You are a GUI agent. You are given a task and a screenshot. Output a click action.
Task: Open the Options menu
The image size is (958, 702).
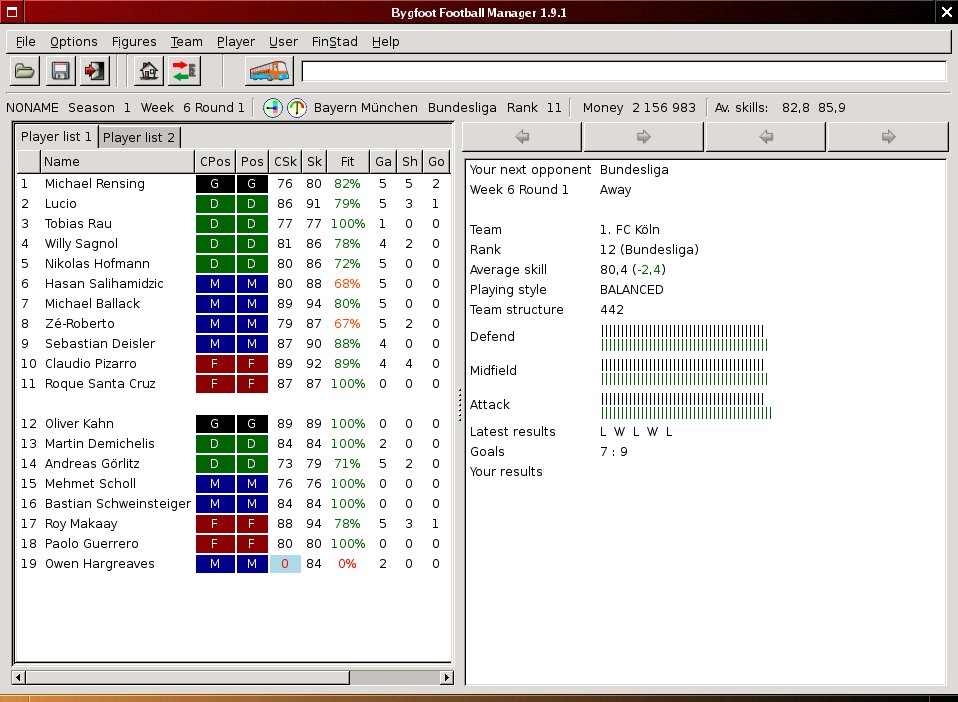(73, 41)
